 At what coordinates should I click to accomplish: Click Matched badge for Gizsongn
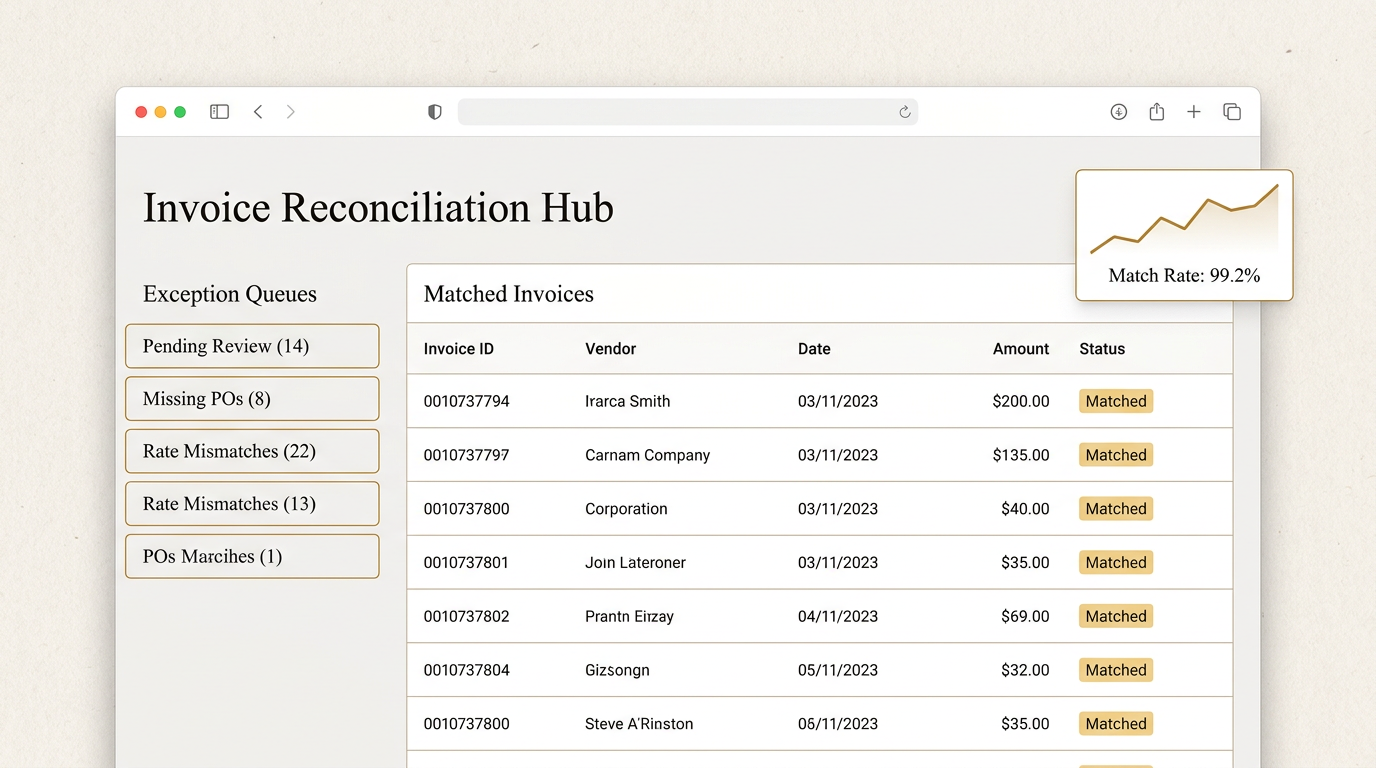[1116, 670]
